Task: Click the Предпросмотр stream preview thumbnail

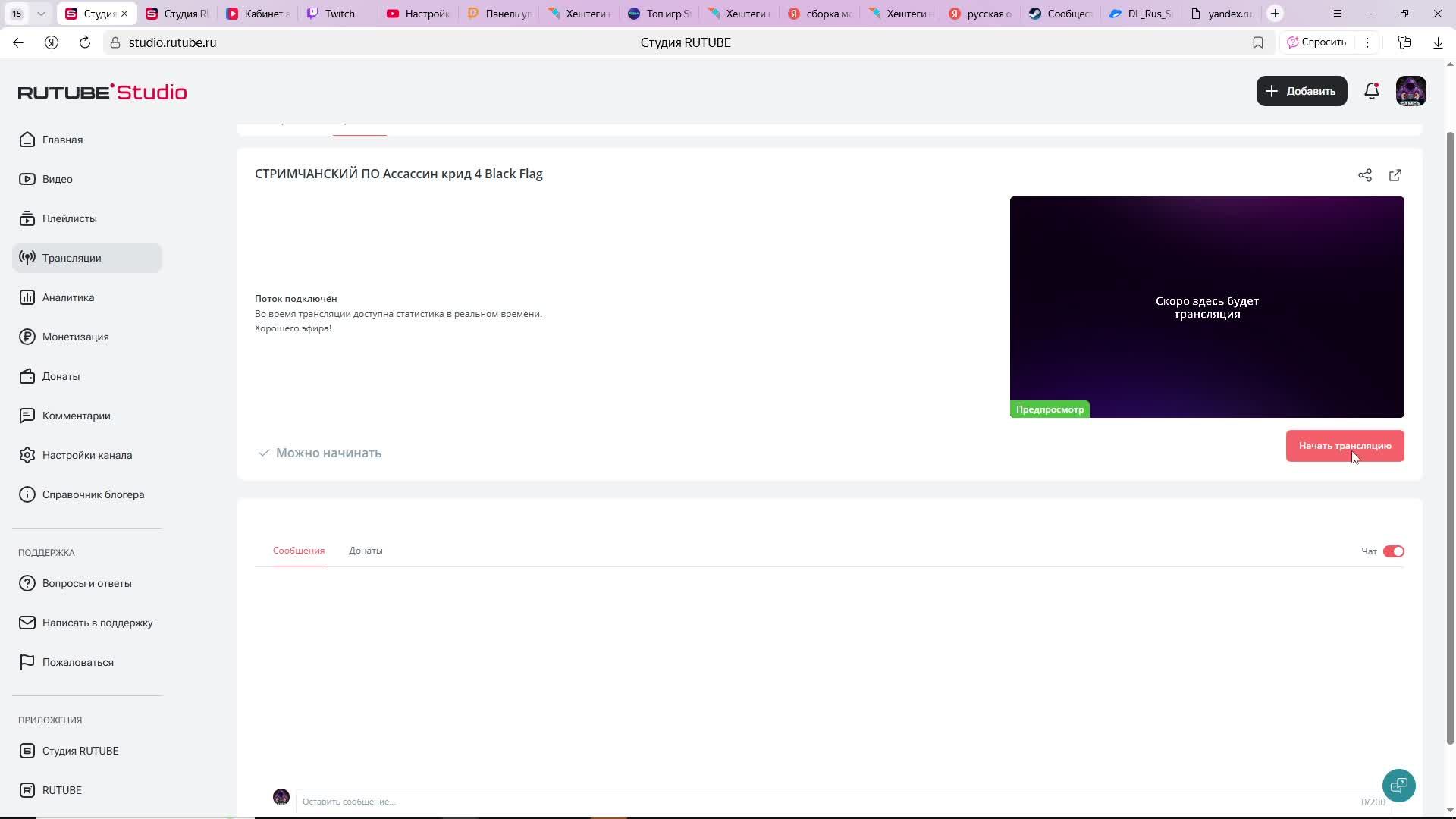Action: [1207, 306]
